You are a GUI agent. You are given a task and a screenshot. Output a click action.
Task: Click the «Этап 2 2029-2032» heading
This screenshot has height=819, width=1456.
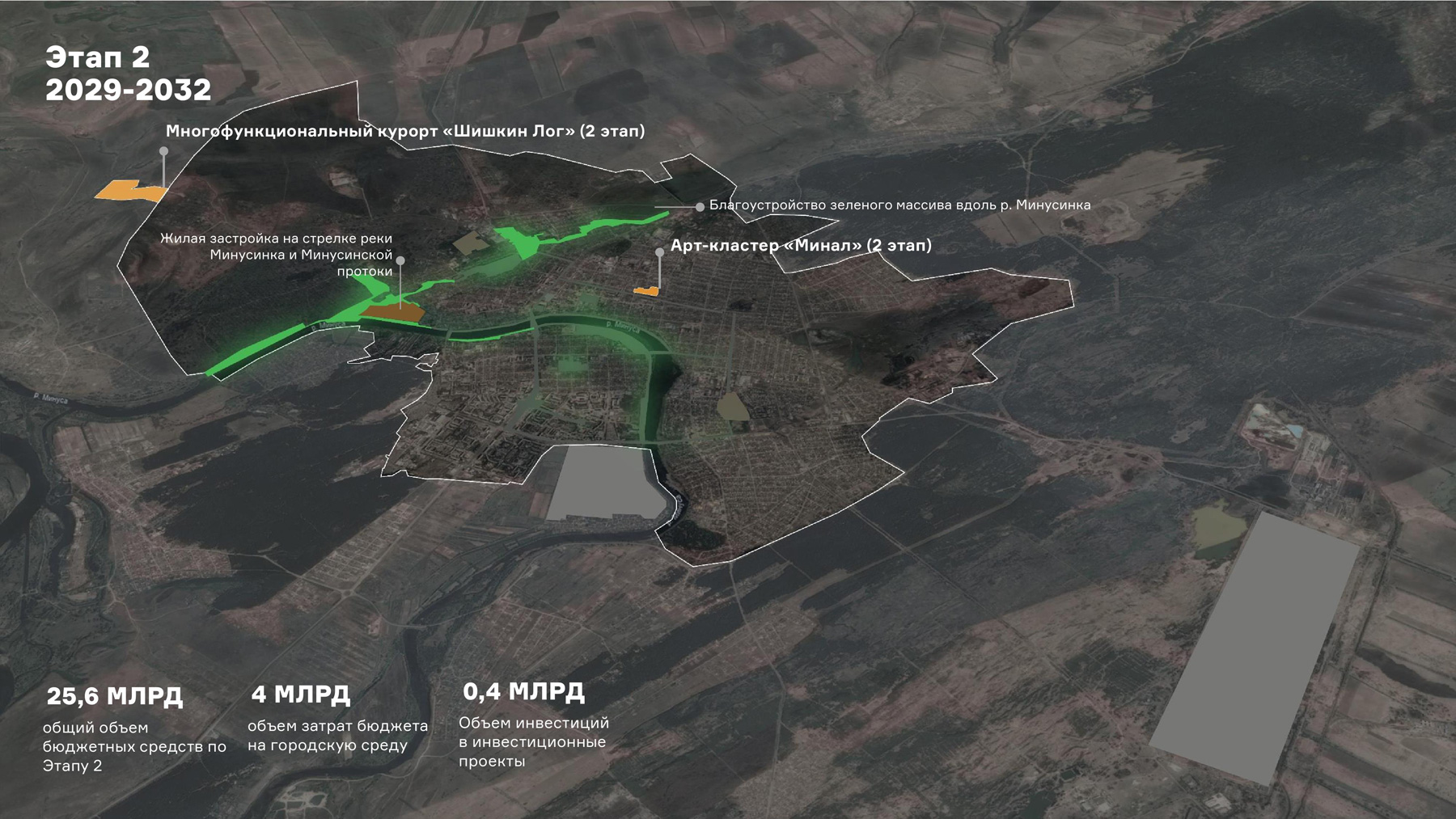point(128,74)
